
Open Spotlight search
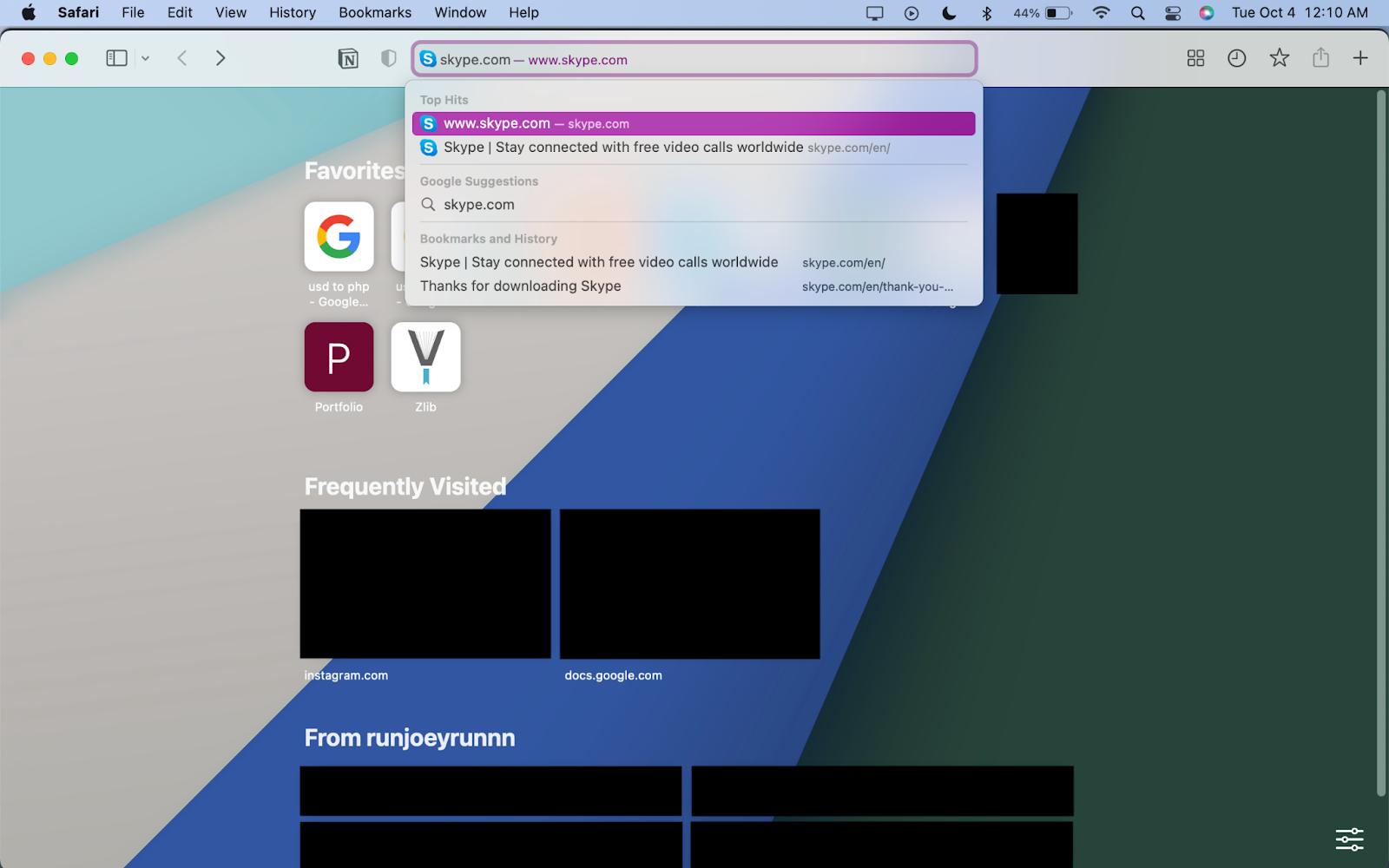(1137, 13)
